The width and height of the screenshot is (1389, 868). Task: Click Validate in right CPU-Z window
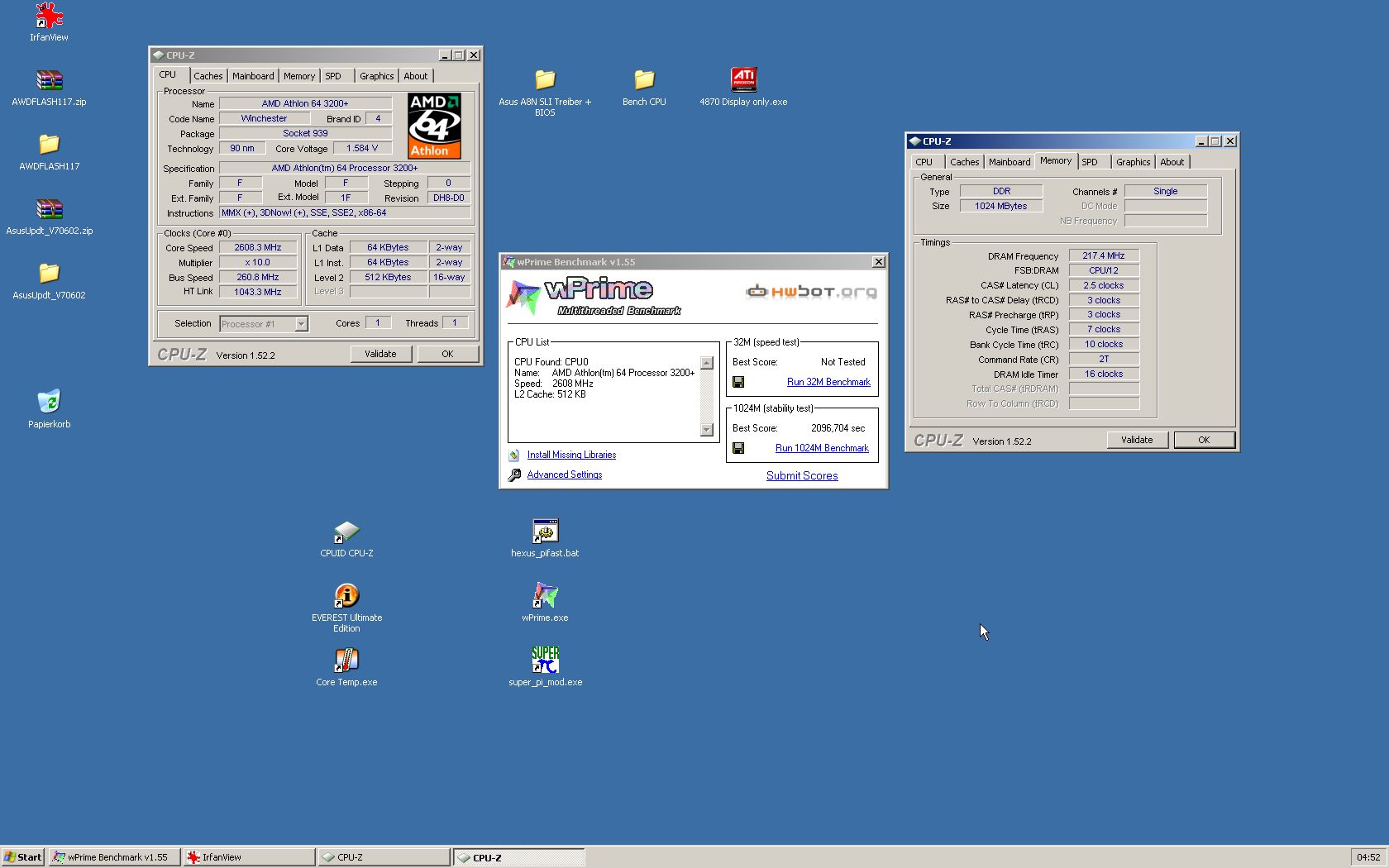pos(1137,440)
